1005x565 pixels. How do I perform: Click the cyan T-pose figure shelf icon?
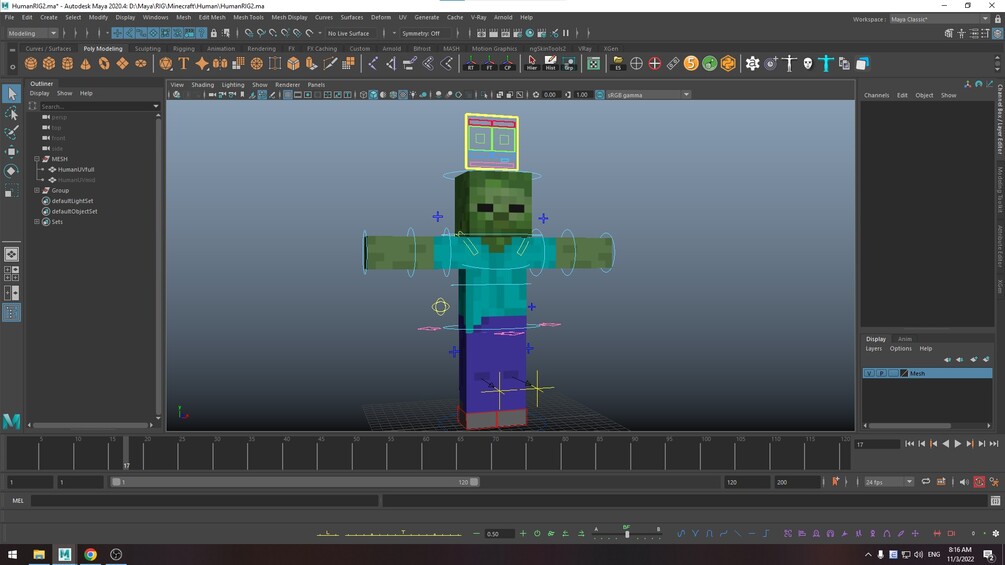pos(826,63)
